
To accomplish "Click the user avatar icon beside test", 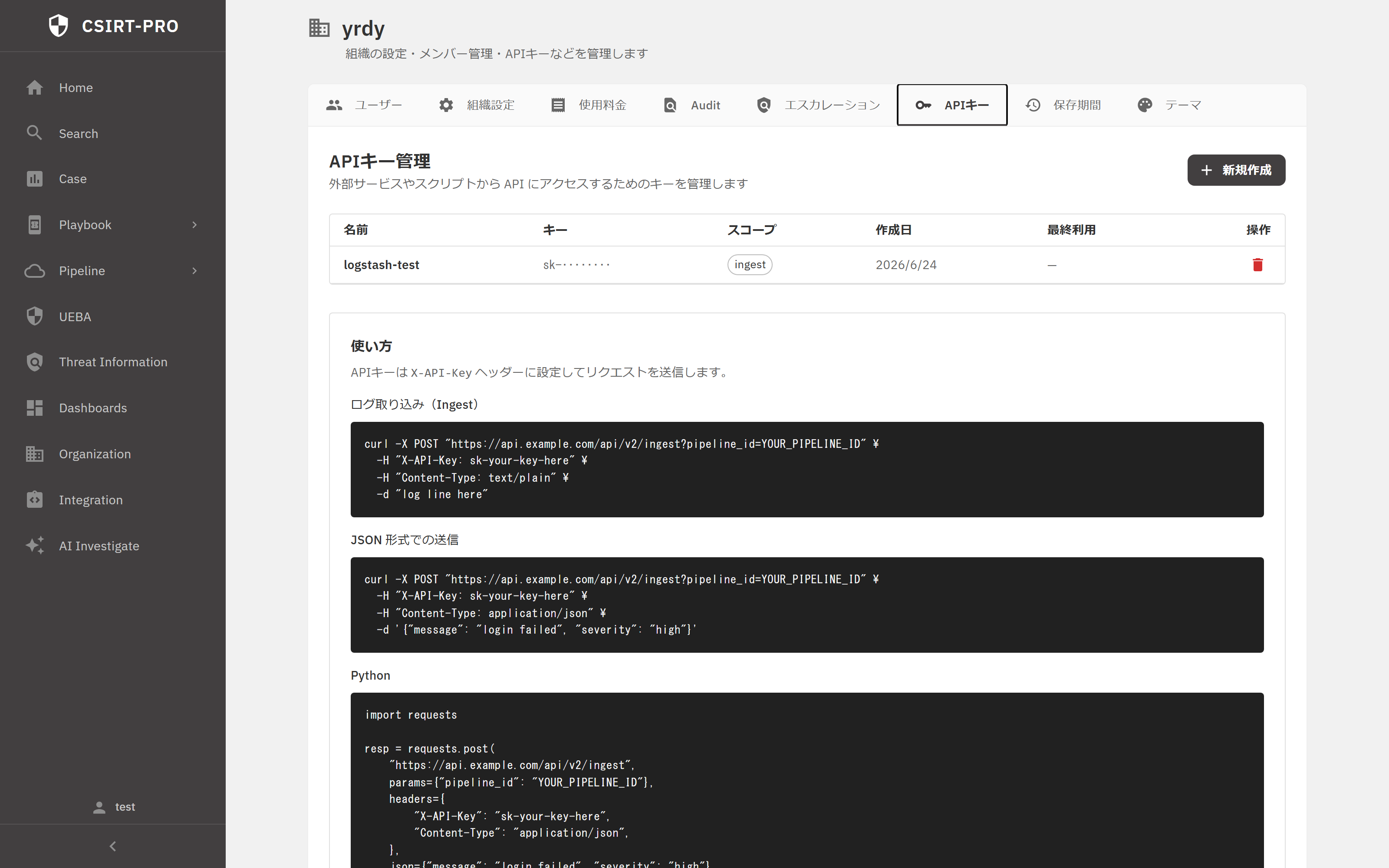I will point(99,807).
